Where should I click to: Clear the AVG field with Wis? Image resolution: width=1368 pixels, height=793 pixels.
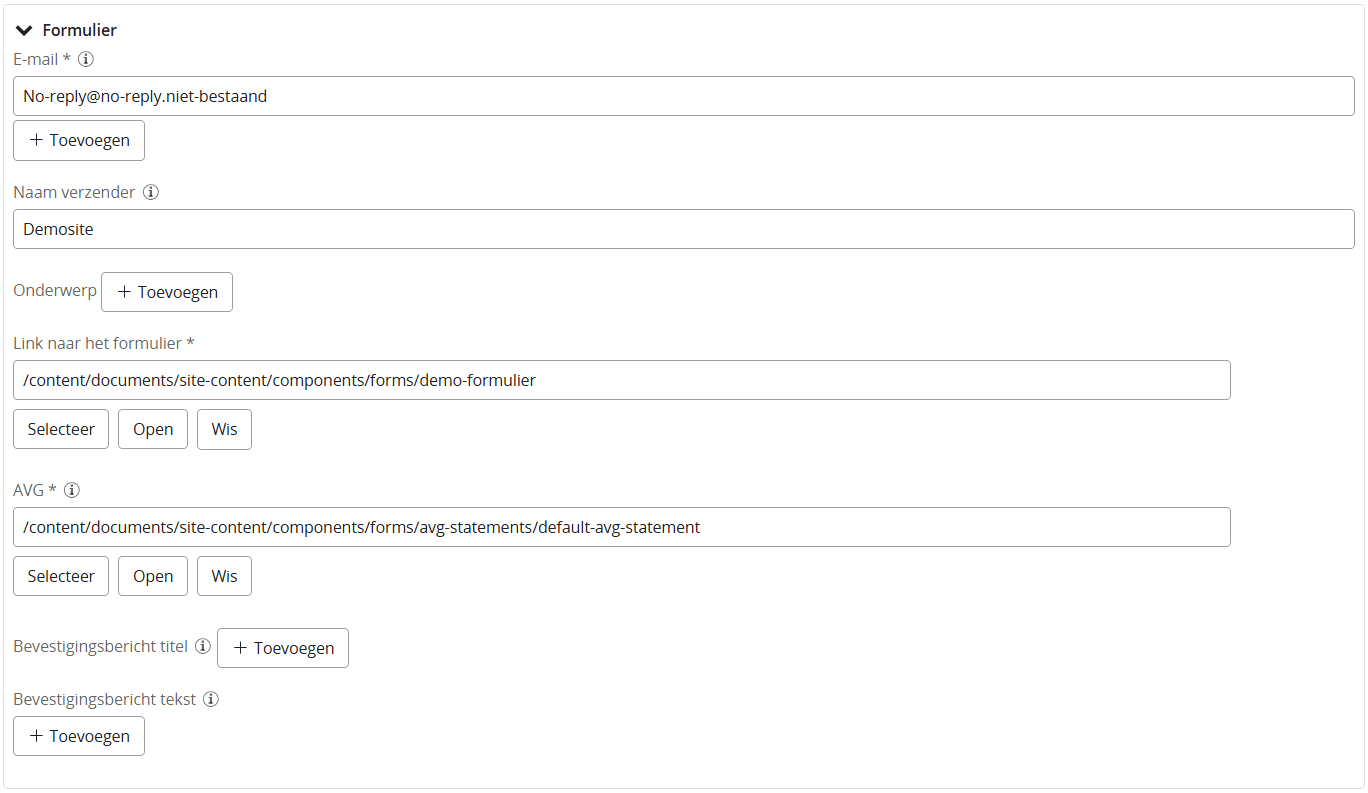(224, 576)
